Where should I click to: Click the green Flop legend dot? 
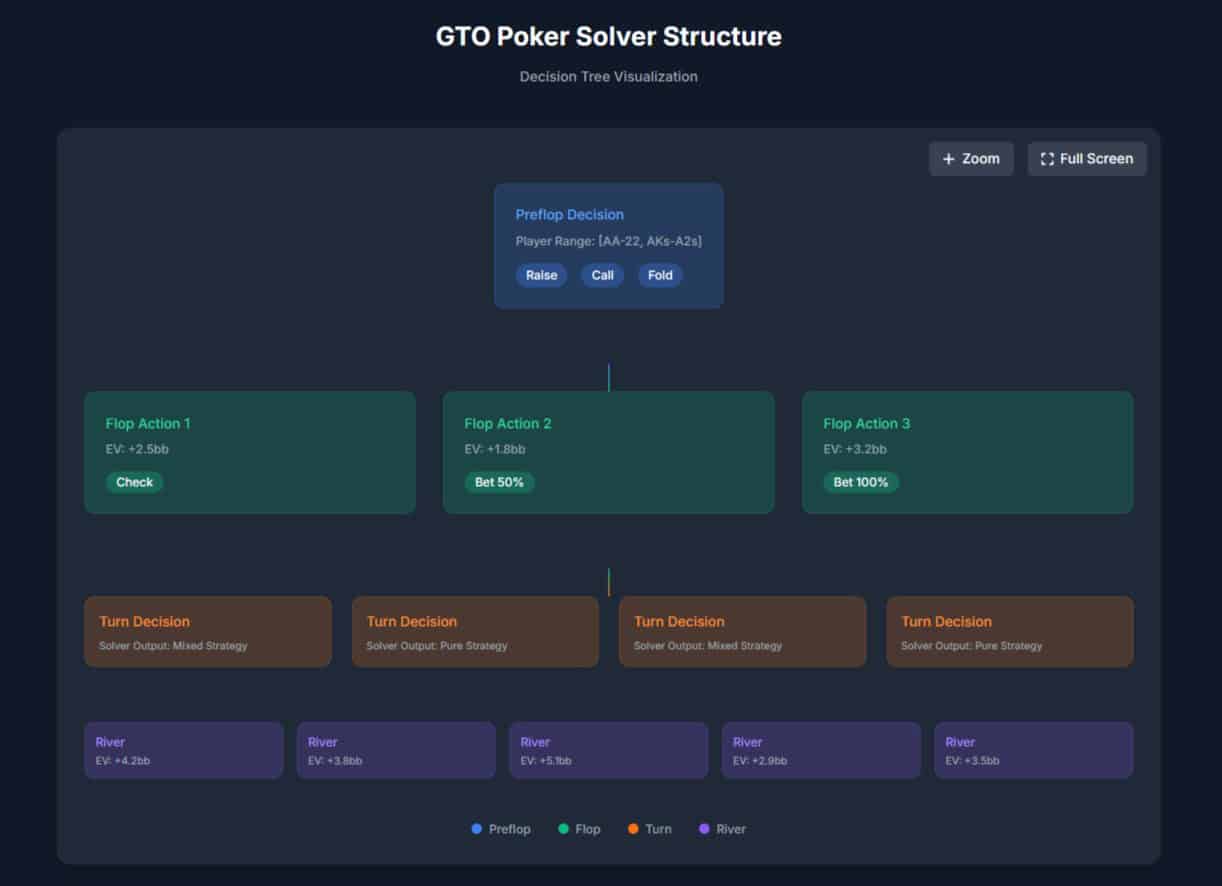[563, 829]
